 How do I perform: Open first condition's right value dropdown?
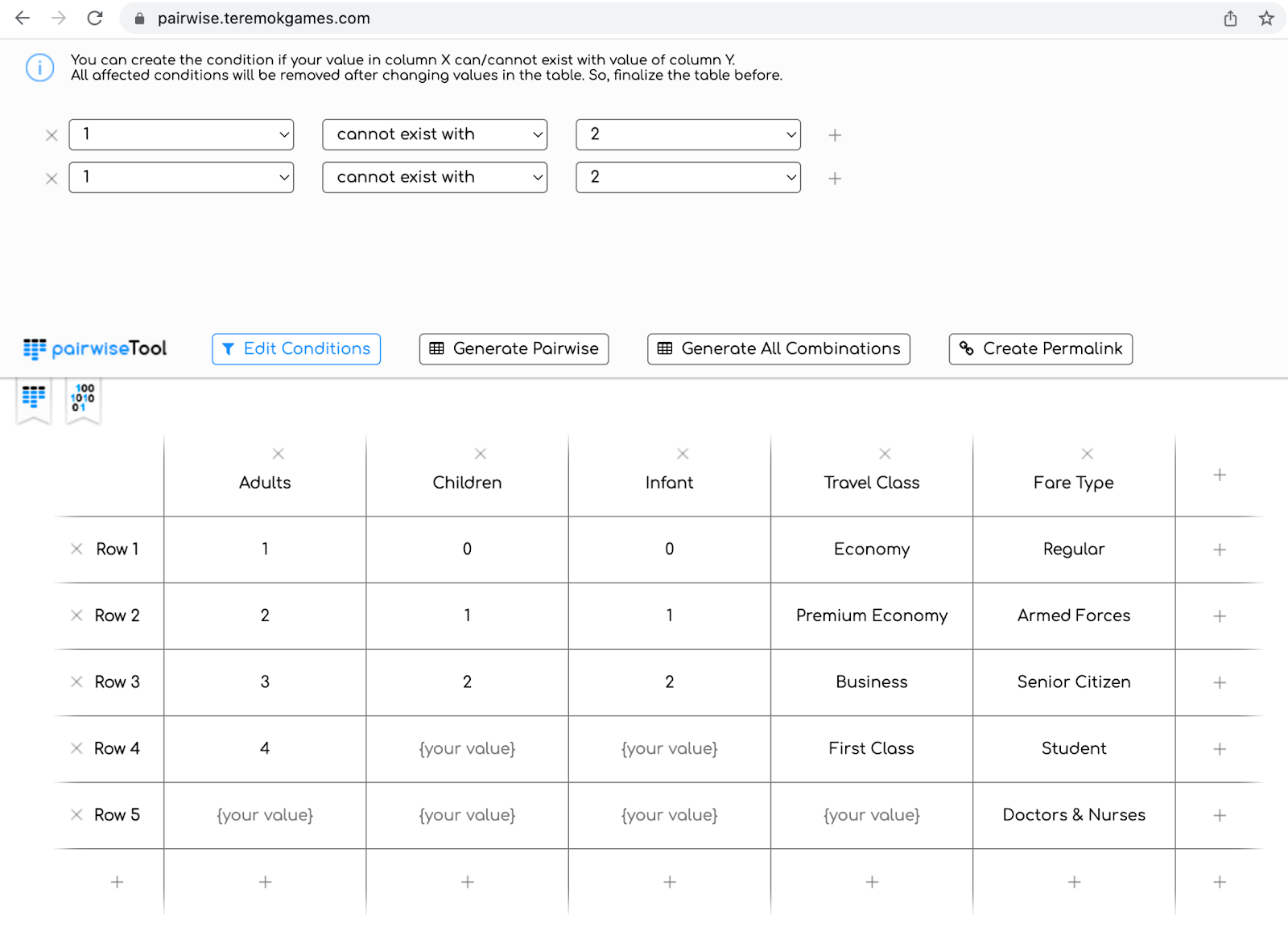(688, 134)
